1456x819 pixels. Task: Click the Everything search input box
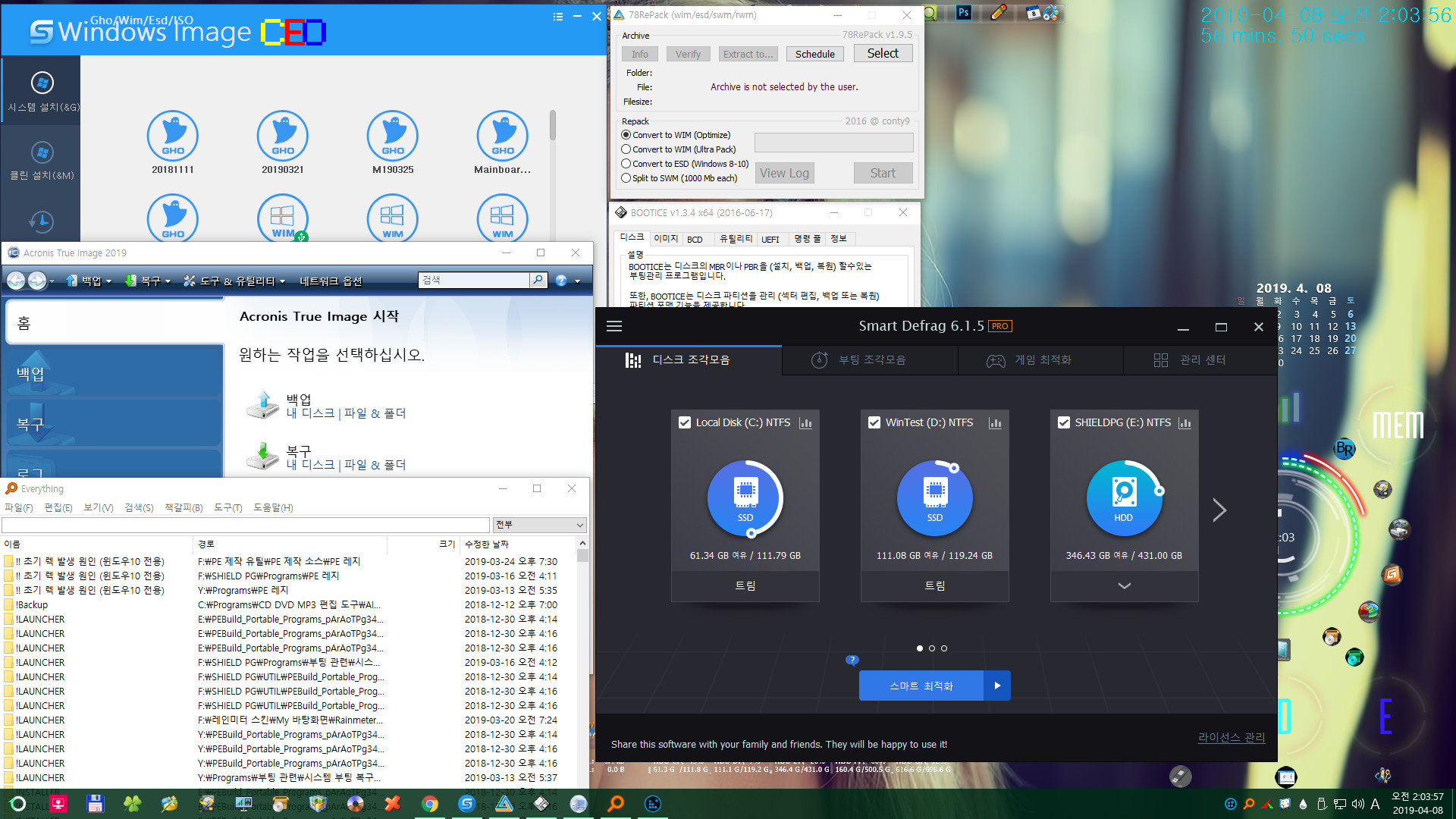[246, 525]
